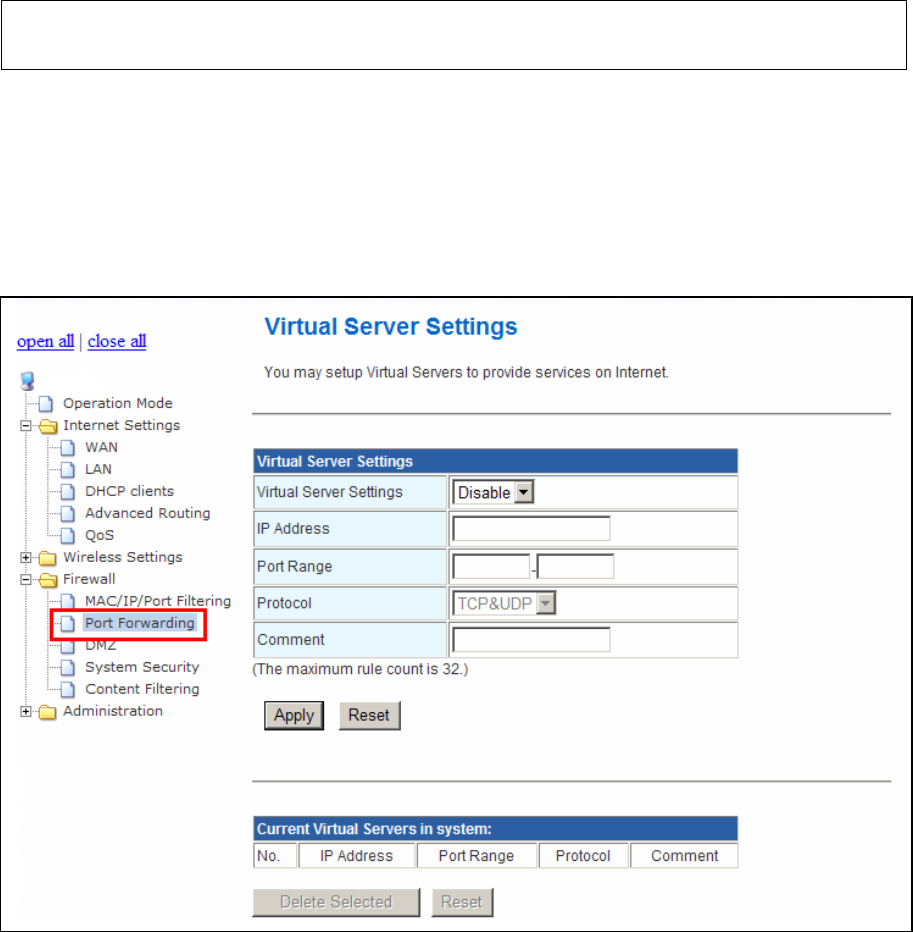Image resolution: width=913 pixels, height=932 pixels.
Task: Click the WAN page icon
Action: point(68,448)
